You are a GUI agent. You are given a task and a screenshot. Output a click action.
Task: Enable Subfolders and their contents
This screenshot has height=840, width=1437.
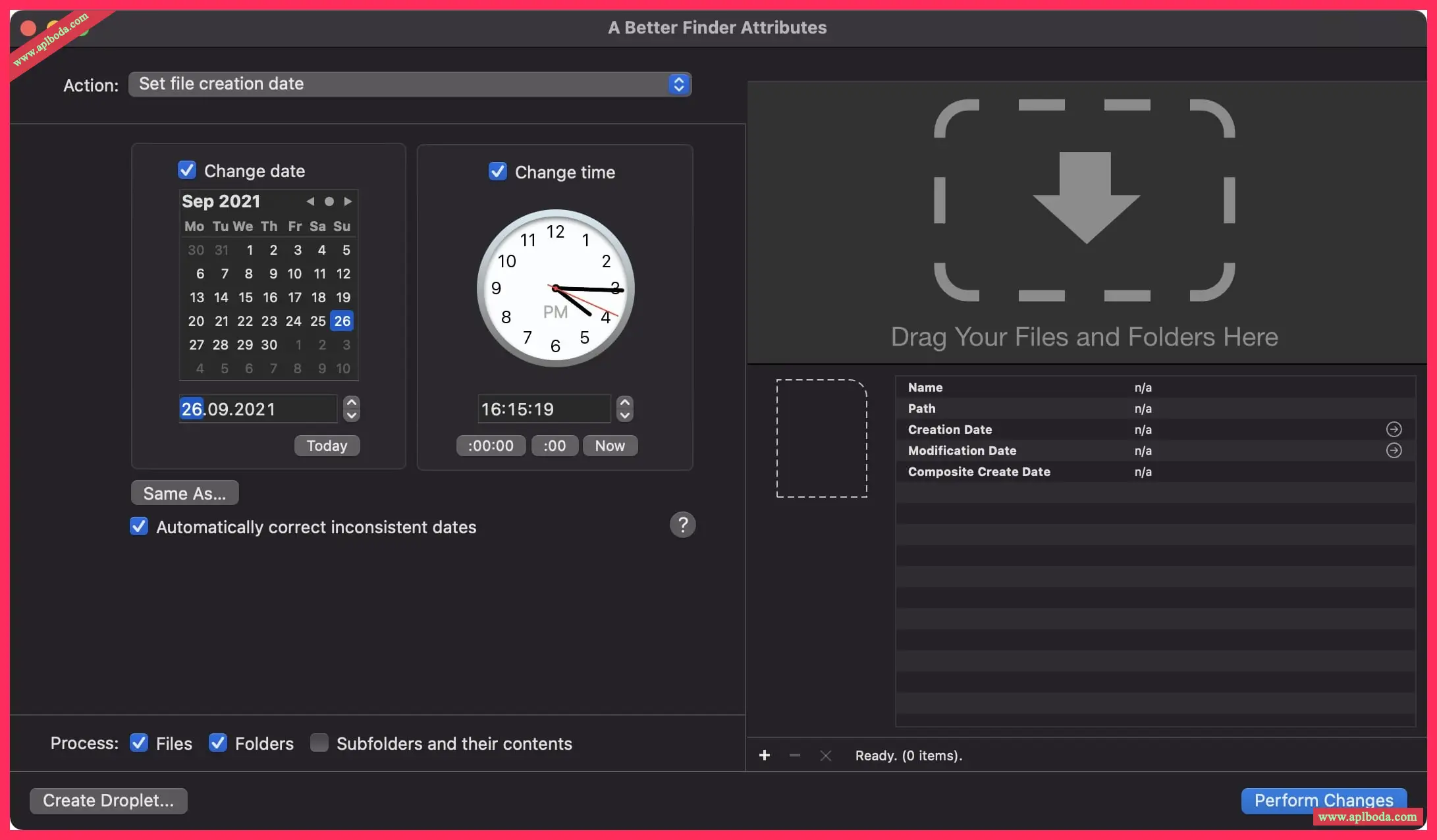[319, 743]
